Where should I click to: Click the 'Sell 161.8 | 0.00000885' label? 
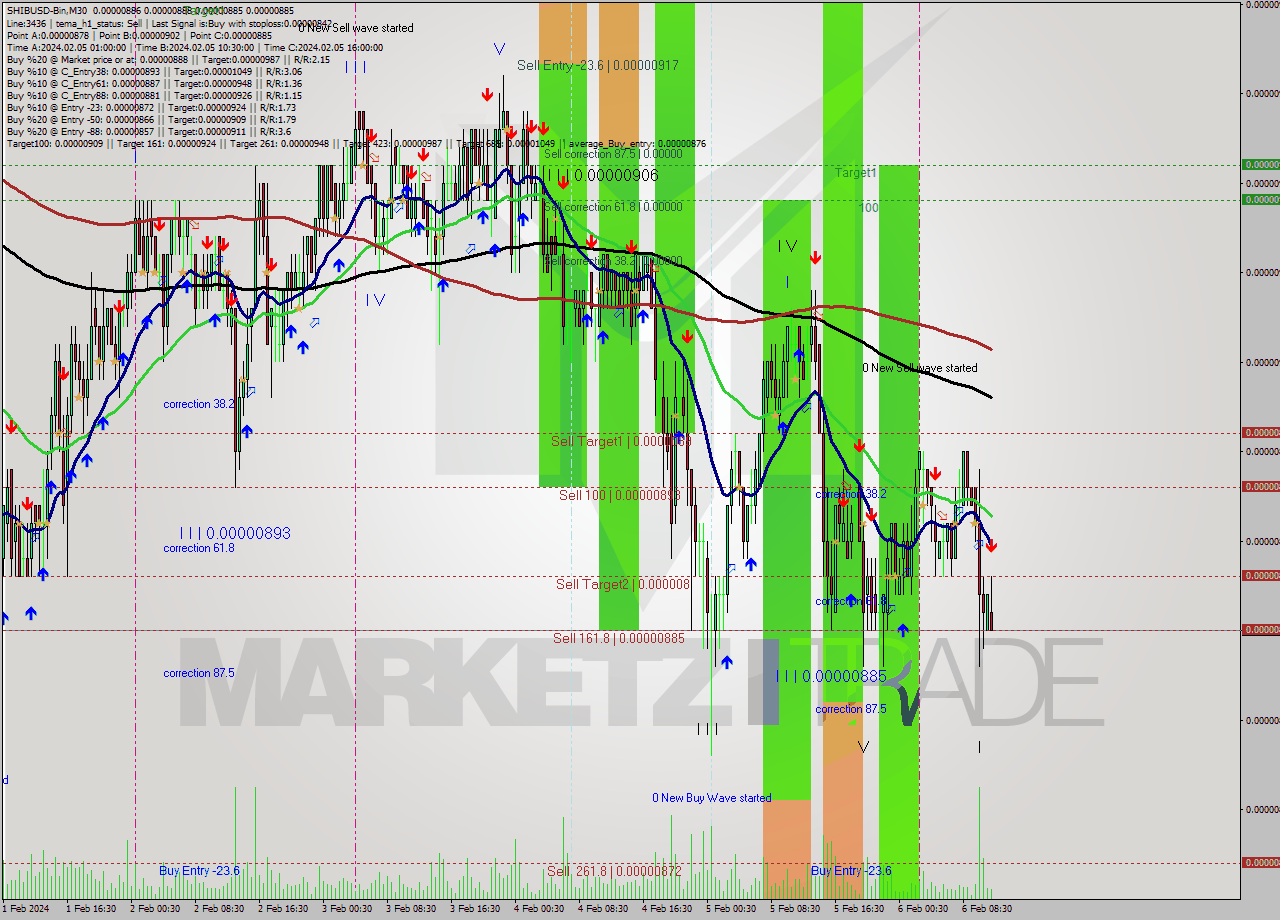(619, 638)
